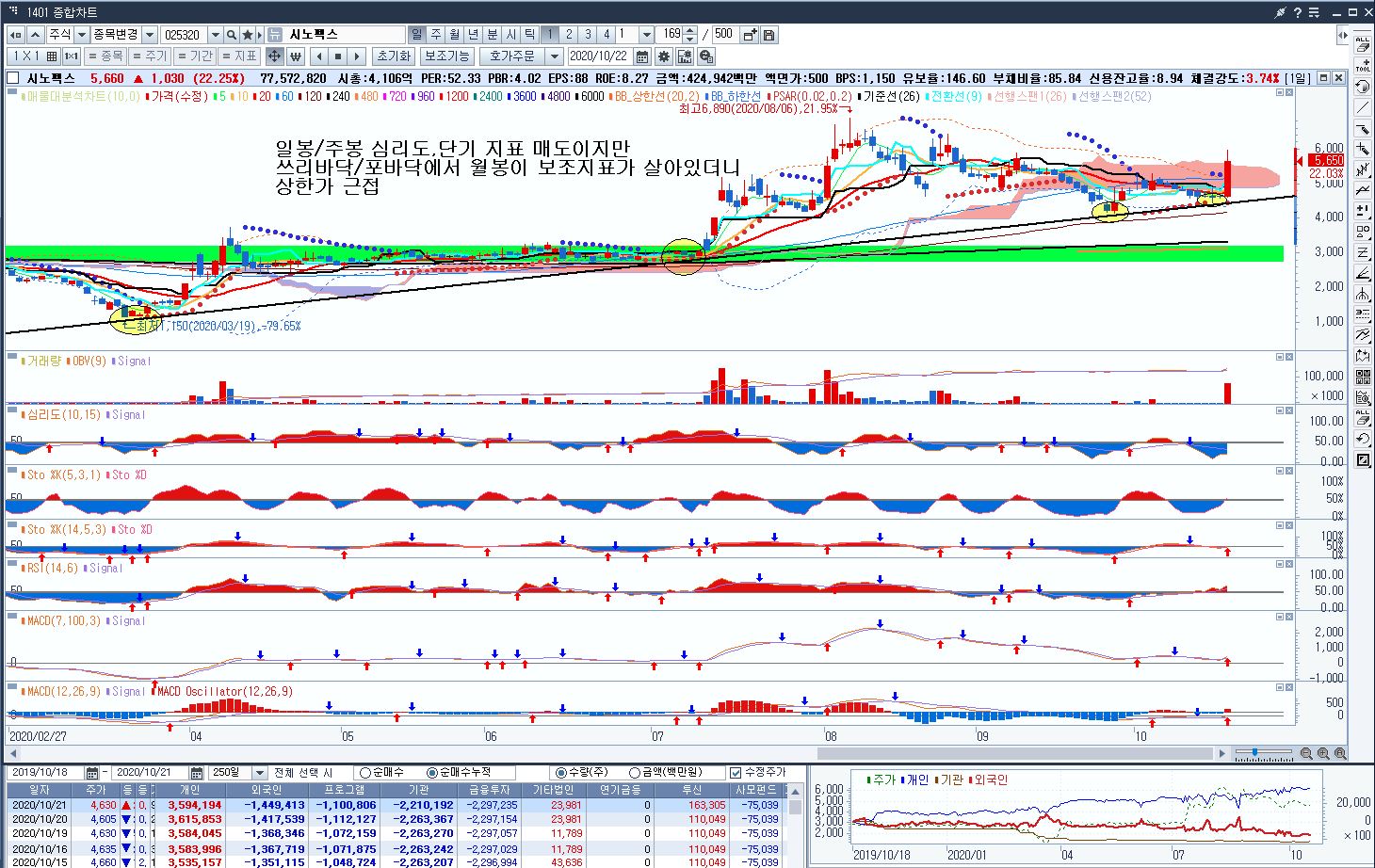Click the 보조기능 button
The width and height of the screenshot is (1375, 868).
click(446, 56)
